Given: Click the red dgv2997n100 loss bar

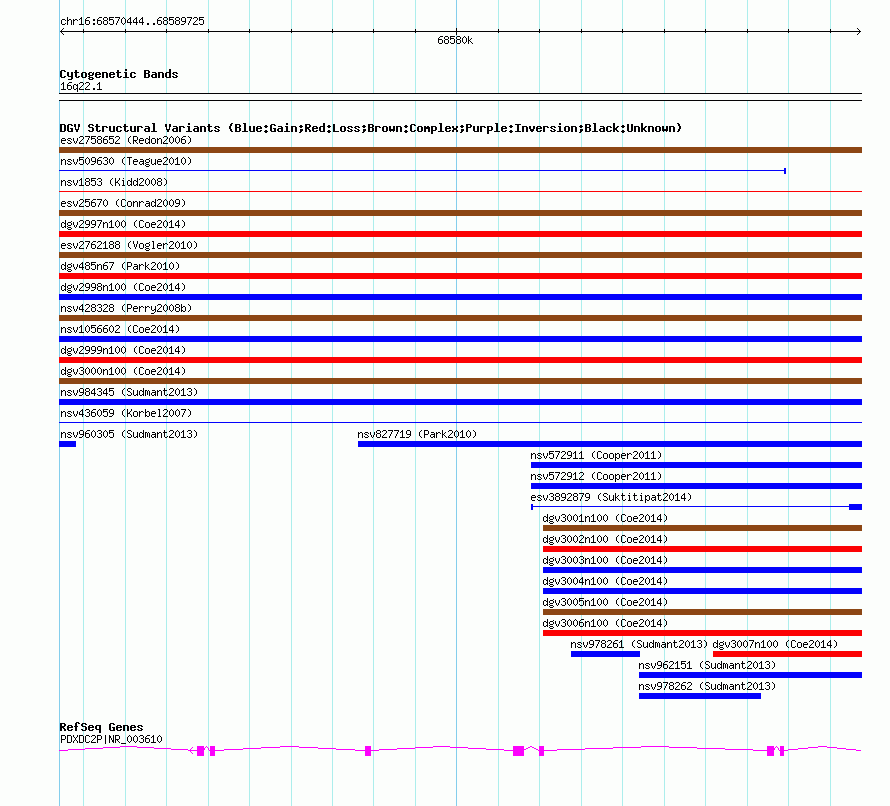Looking at the screenshot, I should (460, 234).
